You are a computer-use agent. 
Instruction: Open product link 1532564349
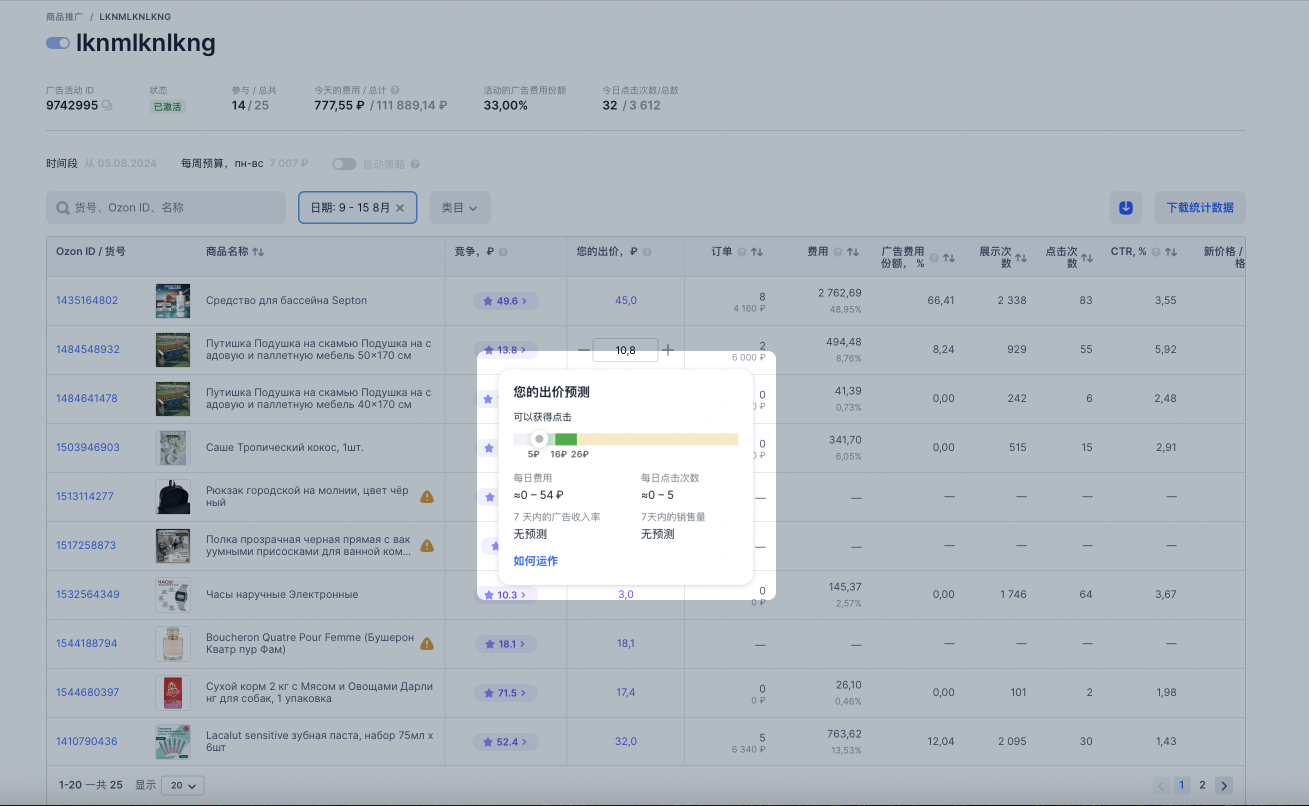[88, 594]
